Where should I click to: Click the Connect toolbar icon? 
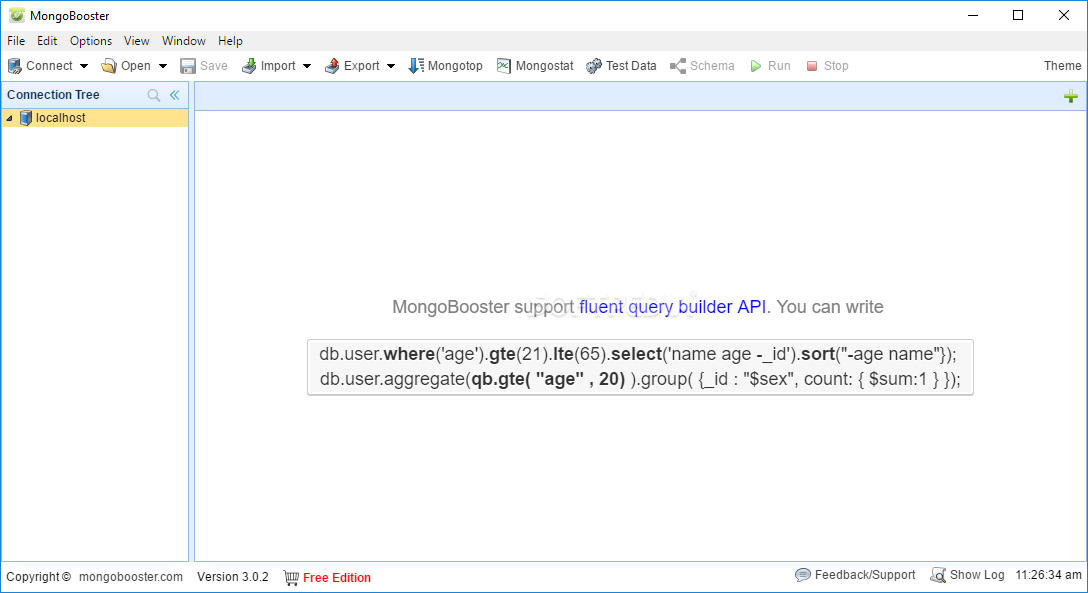pyautogui.click(x=15, y=66)
